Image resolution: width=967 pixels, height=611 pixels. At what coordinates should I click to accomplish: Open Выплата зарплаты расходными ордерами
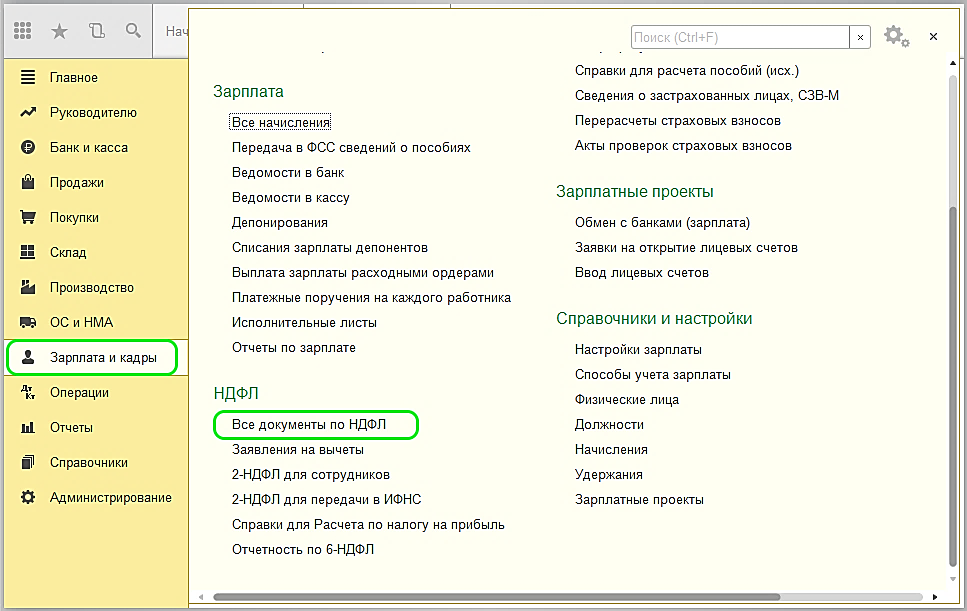(x=363, y=273)
